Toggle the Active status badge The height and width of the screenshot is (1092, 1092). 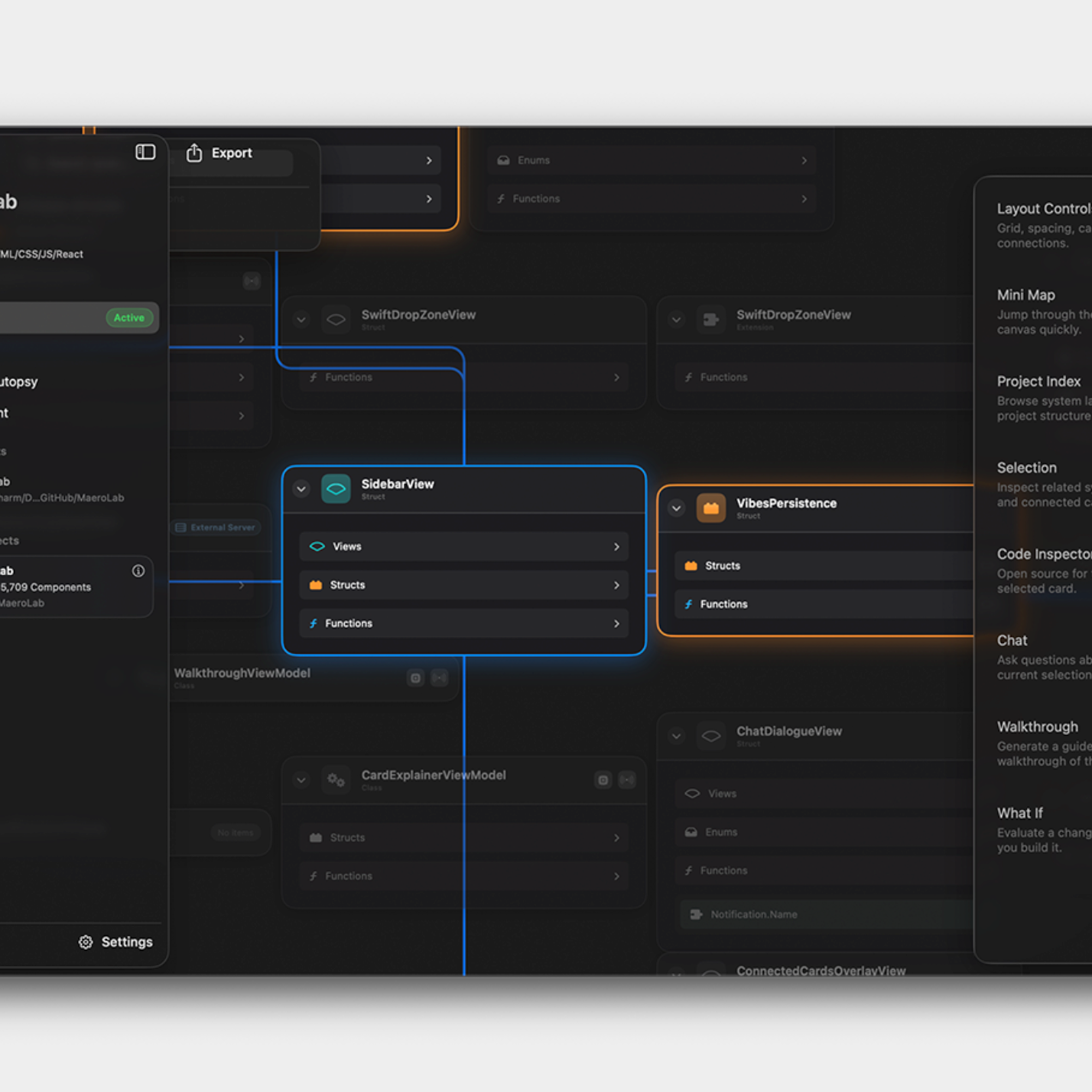(x=129, y=318)
